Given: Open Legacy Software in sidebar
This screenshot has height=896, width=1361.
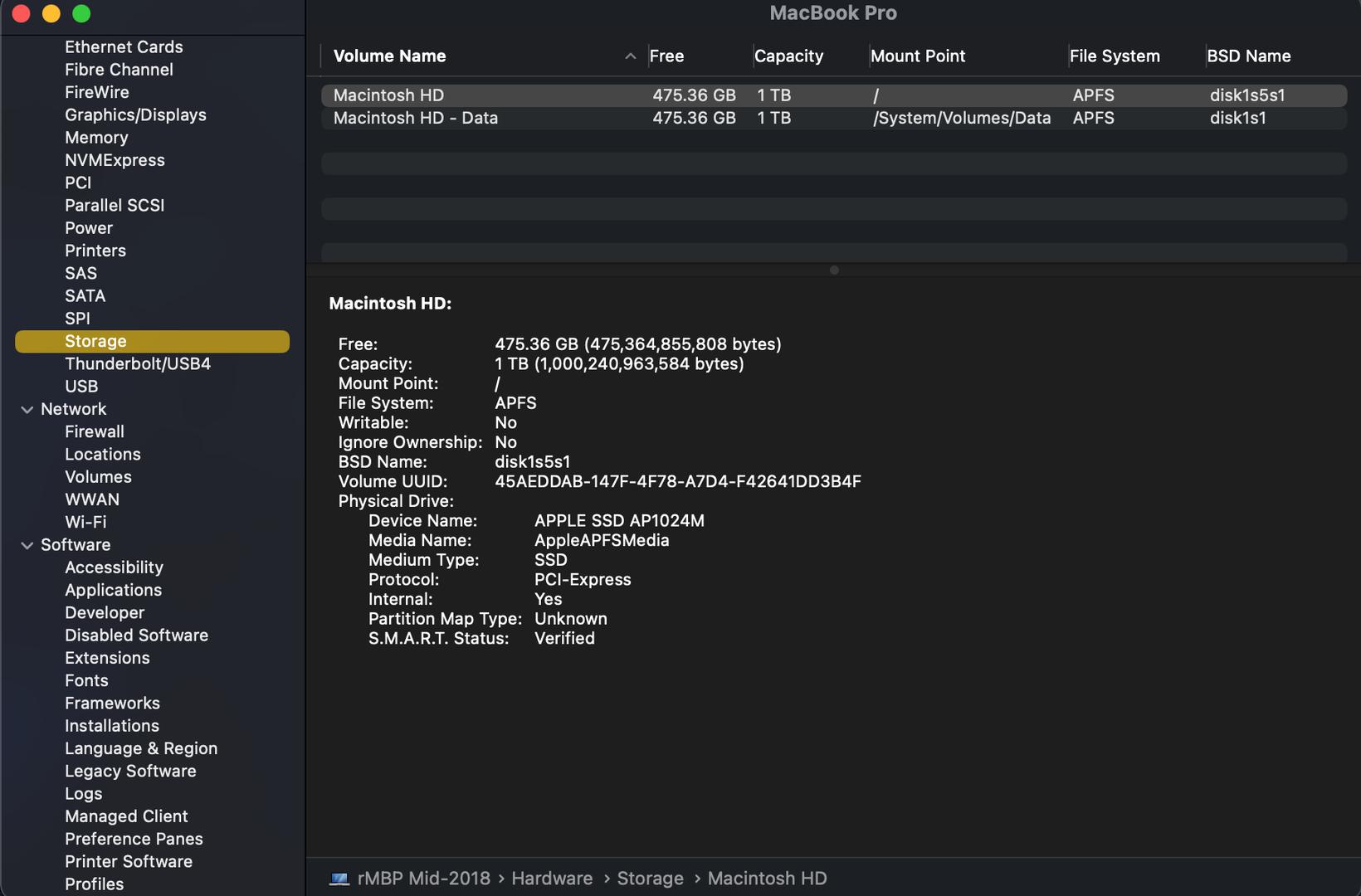Looking at the screenshot, I should pyautogui.click(x=130, y=771).
